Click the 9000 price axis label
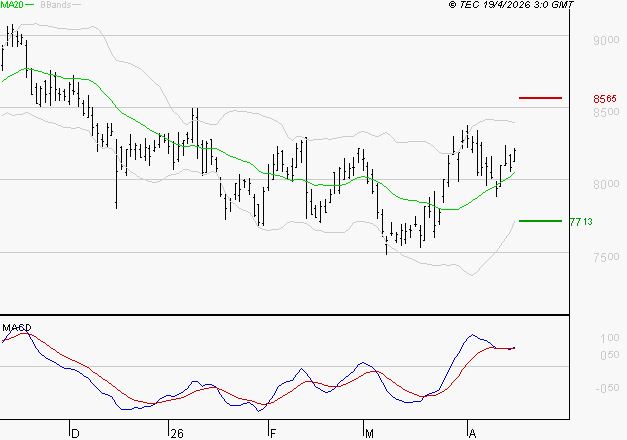This screenshot has height=440, width=627. [x=606, y=40]
